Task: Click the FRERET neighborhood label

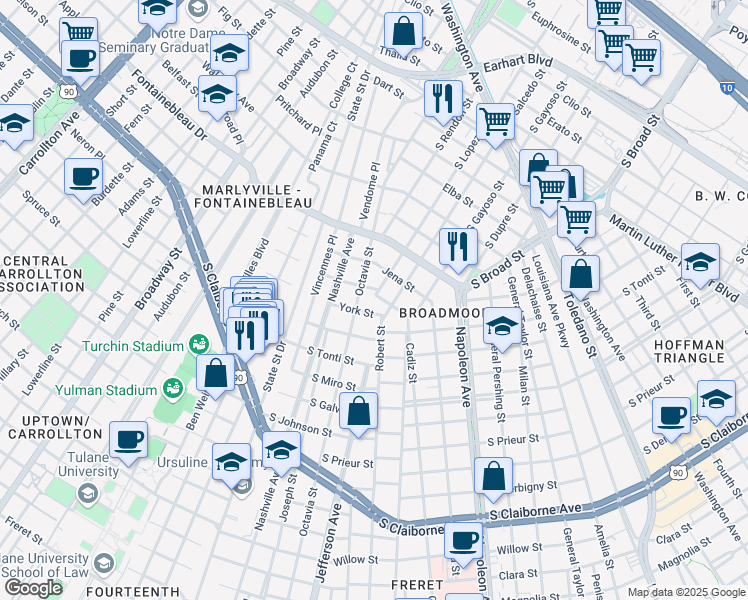Action: pyautogui.click(x=417, y=585)
